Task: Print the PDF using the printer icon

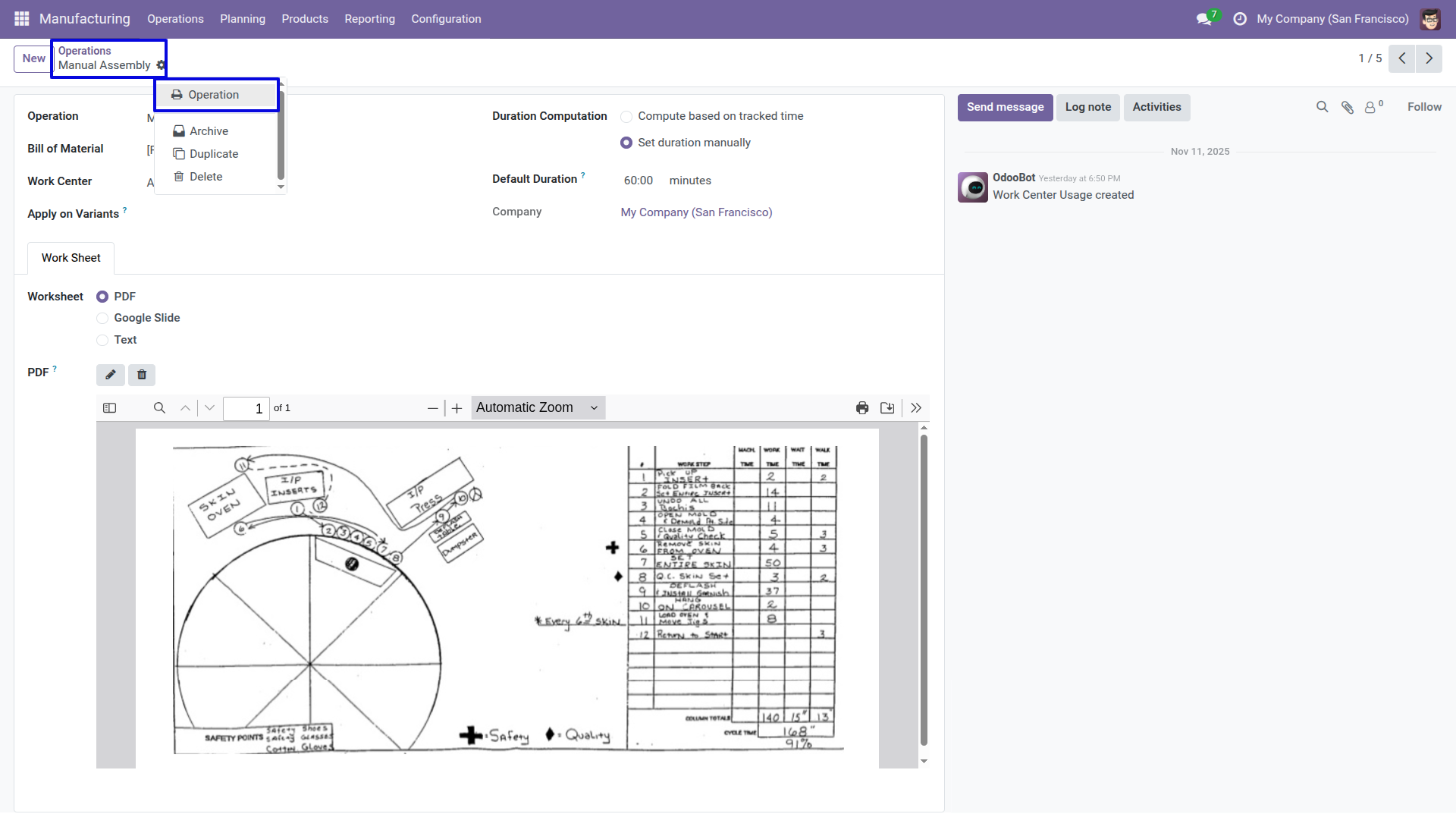Action: pos(862,408)
